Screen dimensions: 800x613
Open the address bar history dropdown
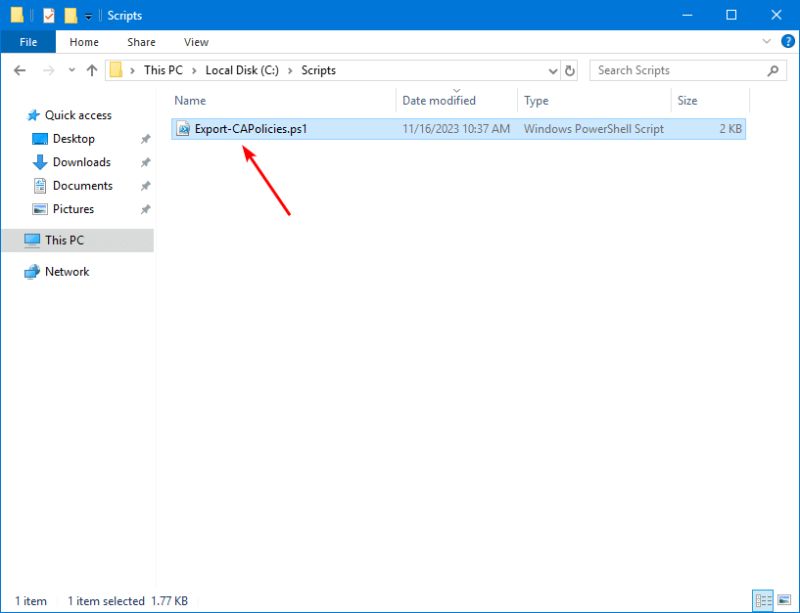(554, 70)
